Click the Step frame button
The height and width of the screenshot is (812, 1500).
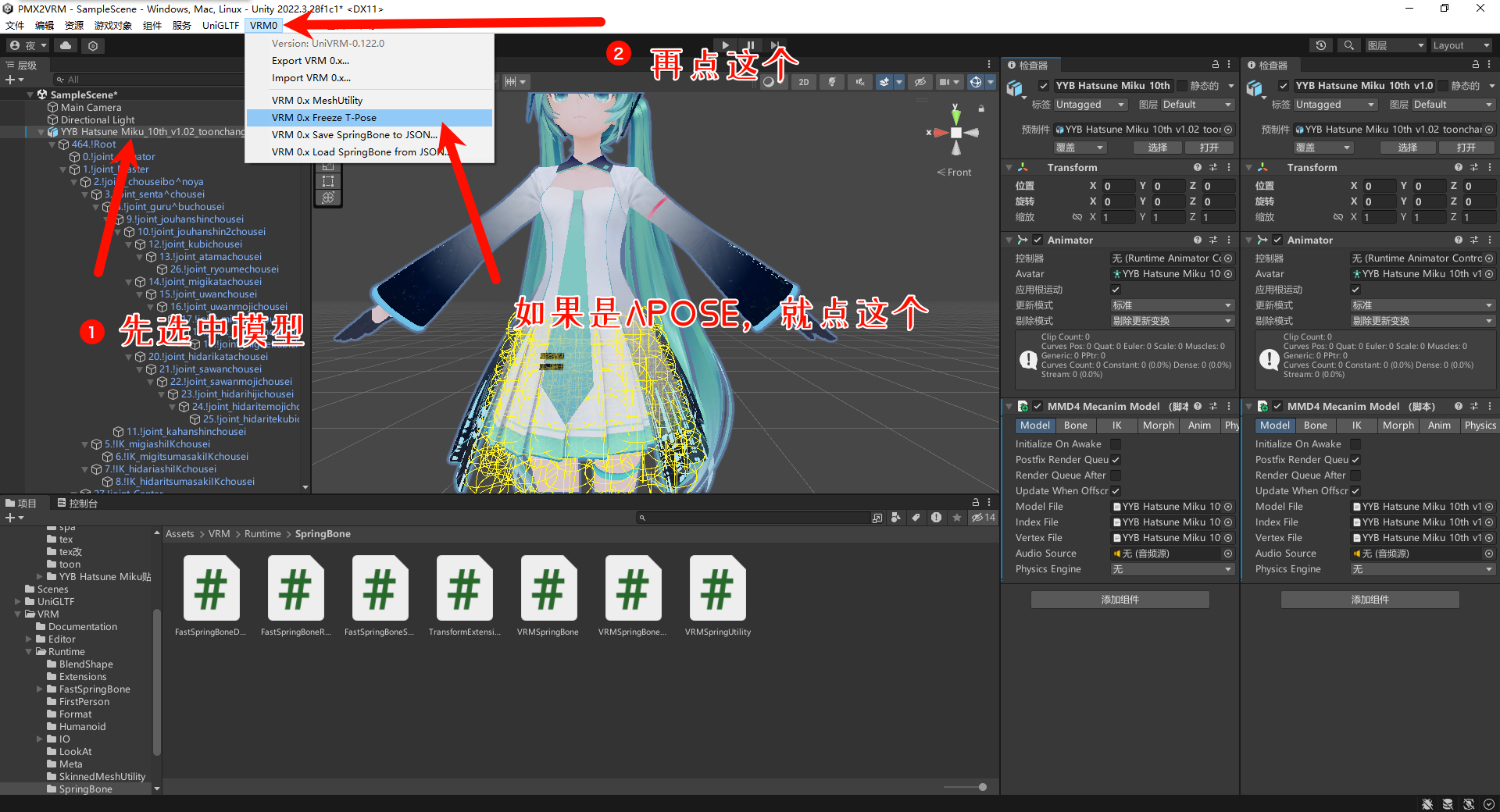pyautogui.click(x=774, y=45)
